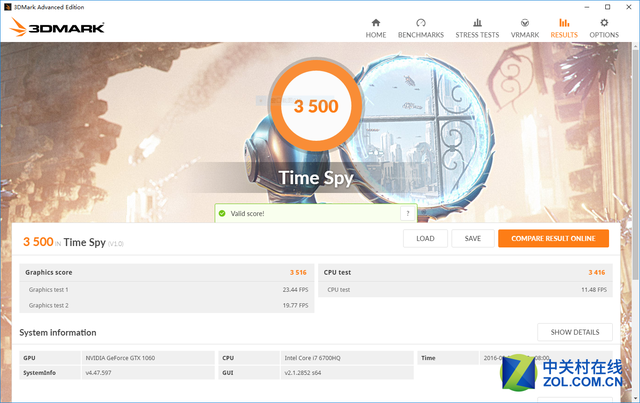Go to the Home section
640x403 pixels.
tap(375, 27)
